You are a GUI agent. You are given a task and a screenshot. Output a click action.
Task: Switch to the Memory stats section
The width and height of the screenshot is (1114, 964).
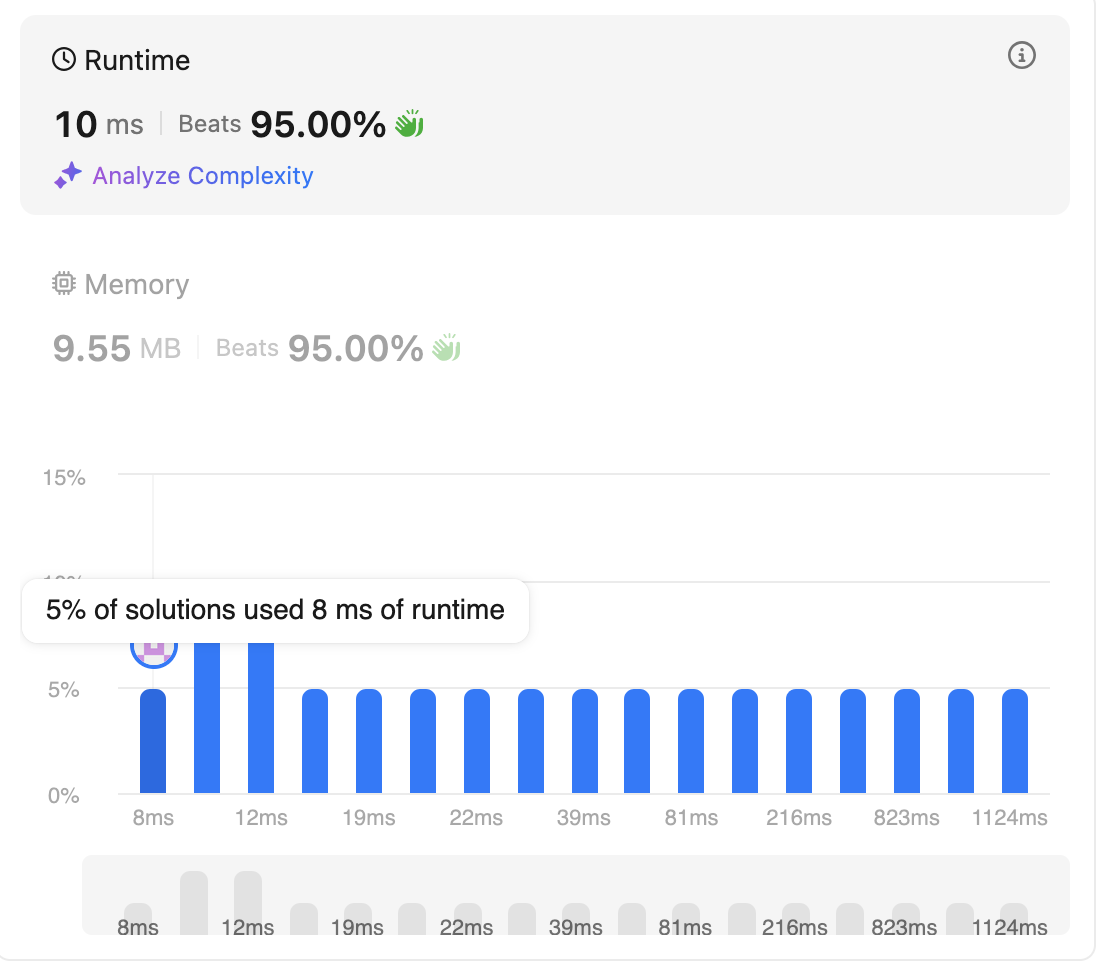pos(136,285)
